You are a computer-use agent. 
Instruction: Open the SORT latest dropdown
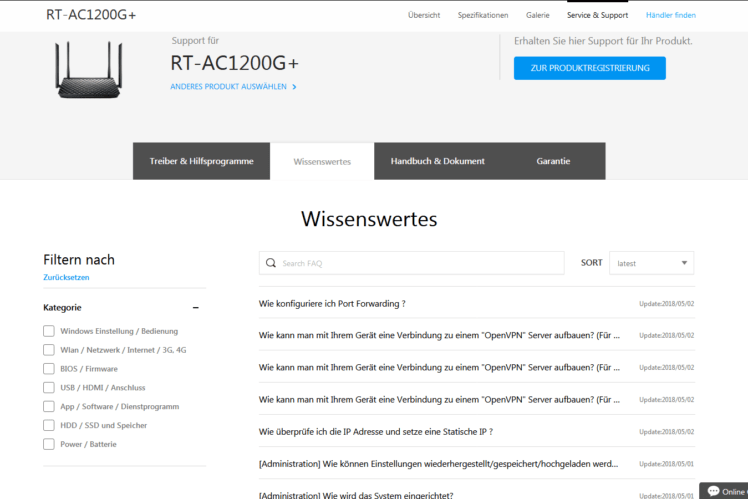[x=651, y=263]
